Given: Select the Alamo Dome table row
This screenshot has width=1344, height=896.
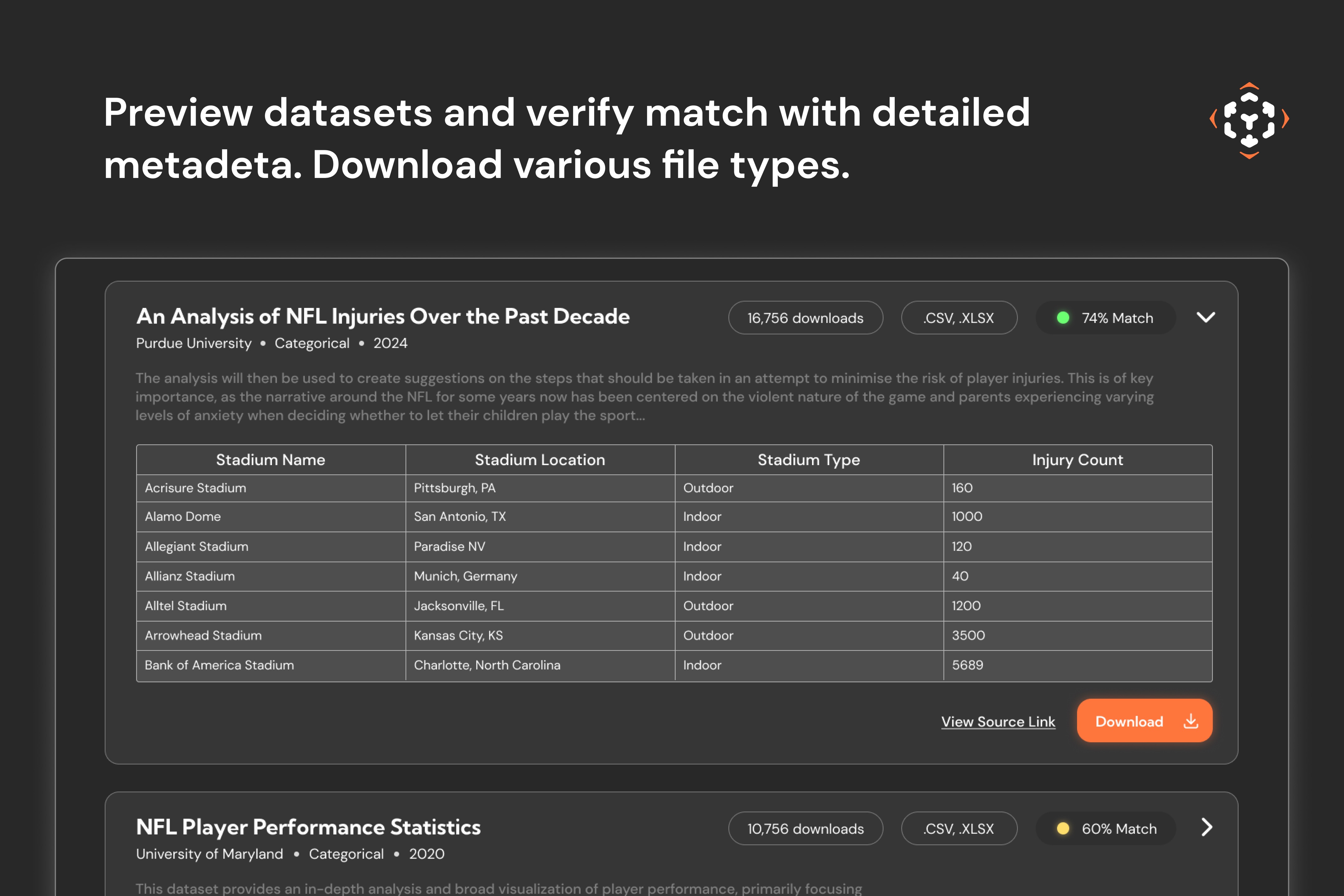Looking at the screenshot, I should point(183,516).
